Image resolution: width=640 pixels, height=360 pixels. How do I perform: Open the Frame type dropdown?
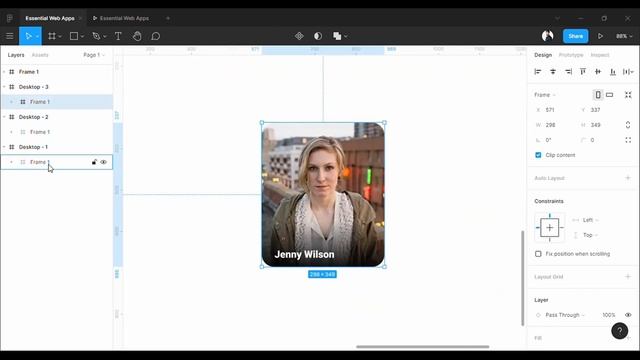point(545,95)
